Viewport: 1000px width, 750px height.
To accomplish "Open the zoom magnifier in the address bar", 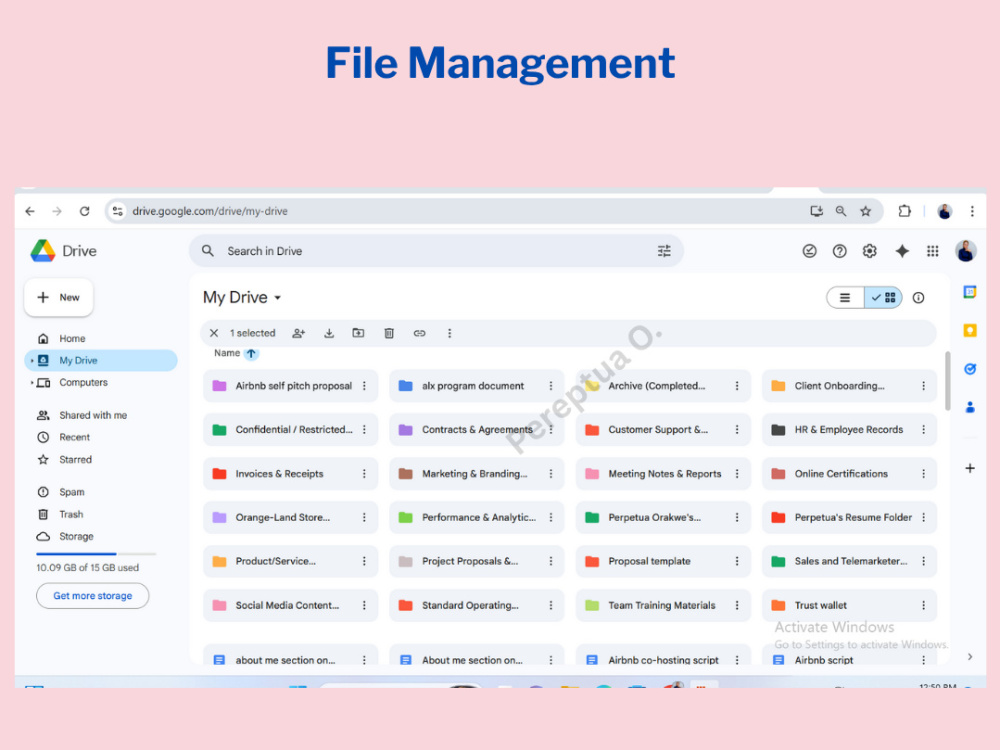I will pyautogui.click(x=841, y=211).
